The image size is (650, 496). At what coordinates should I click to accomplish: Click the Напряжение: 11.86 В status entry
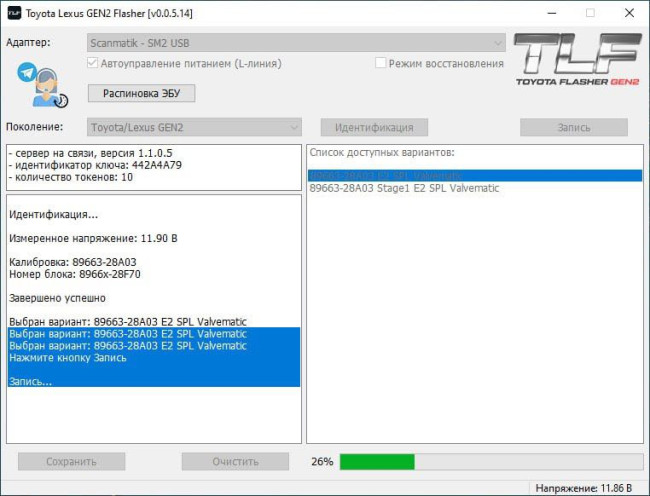pyautogui.click(x=584, y=488)
